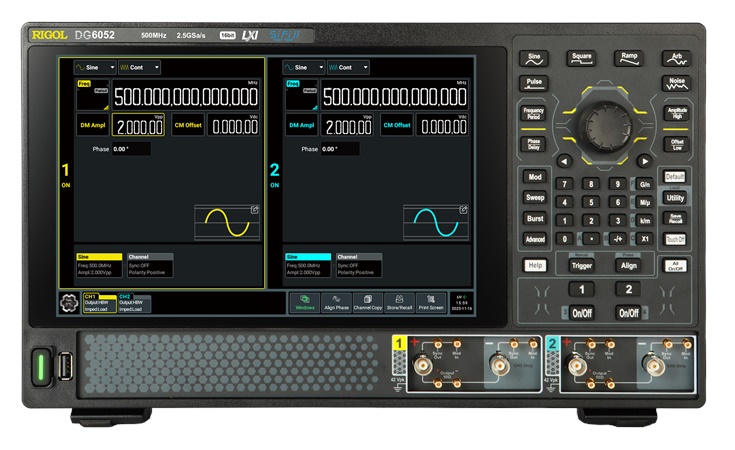The image size is (735, 450).
Task: Open channel 1 Channel info card
Action: (150, 265)
